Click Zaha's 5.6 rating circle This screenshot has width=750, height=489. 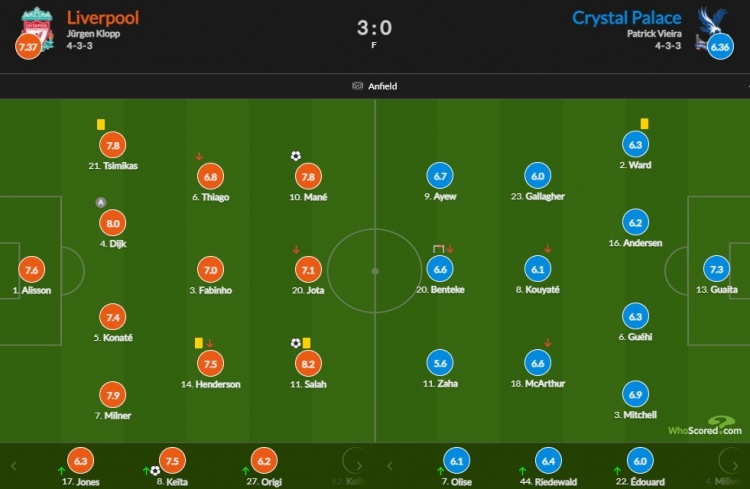point(440,363)
